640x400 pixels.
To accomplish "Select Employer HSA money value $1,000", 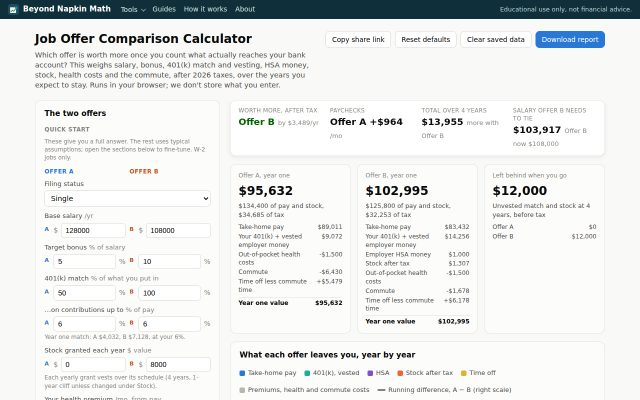I will (x=459, y=254).
